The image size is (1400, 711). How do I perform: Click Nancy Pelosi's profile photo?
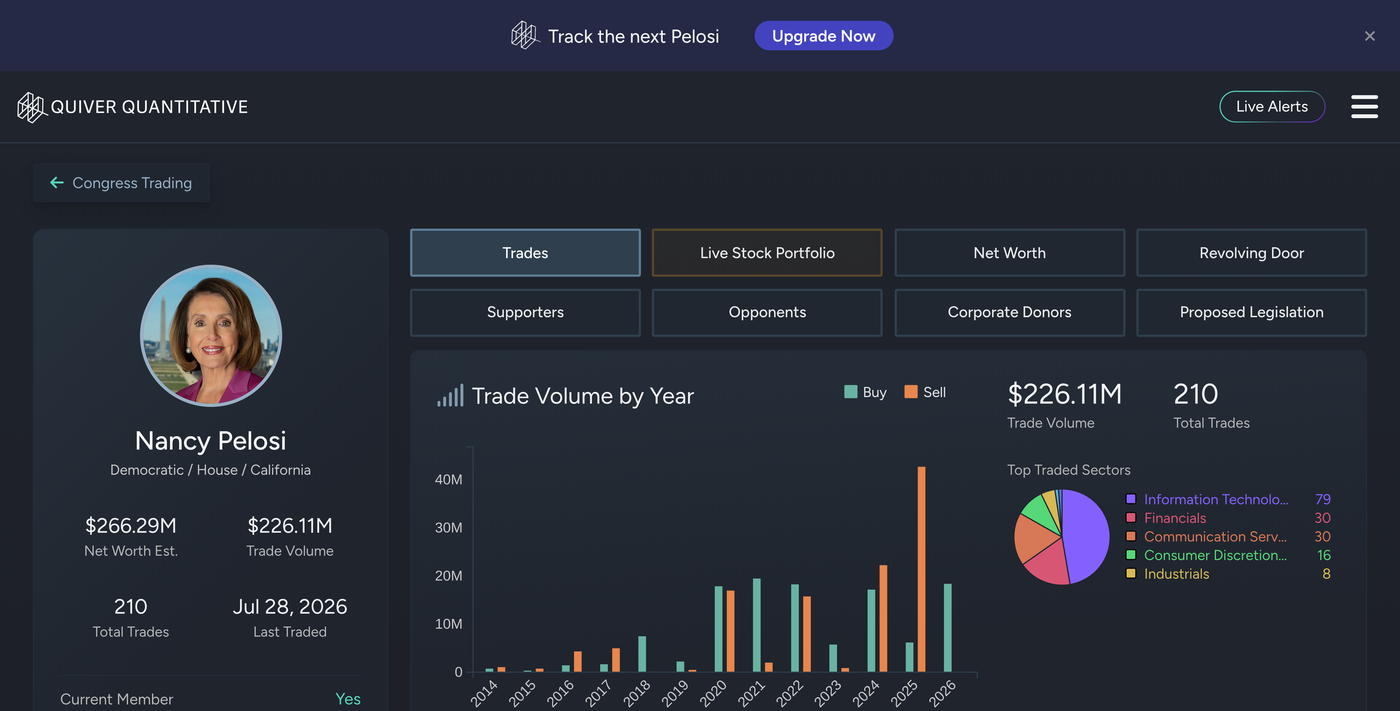pos(211,335)
